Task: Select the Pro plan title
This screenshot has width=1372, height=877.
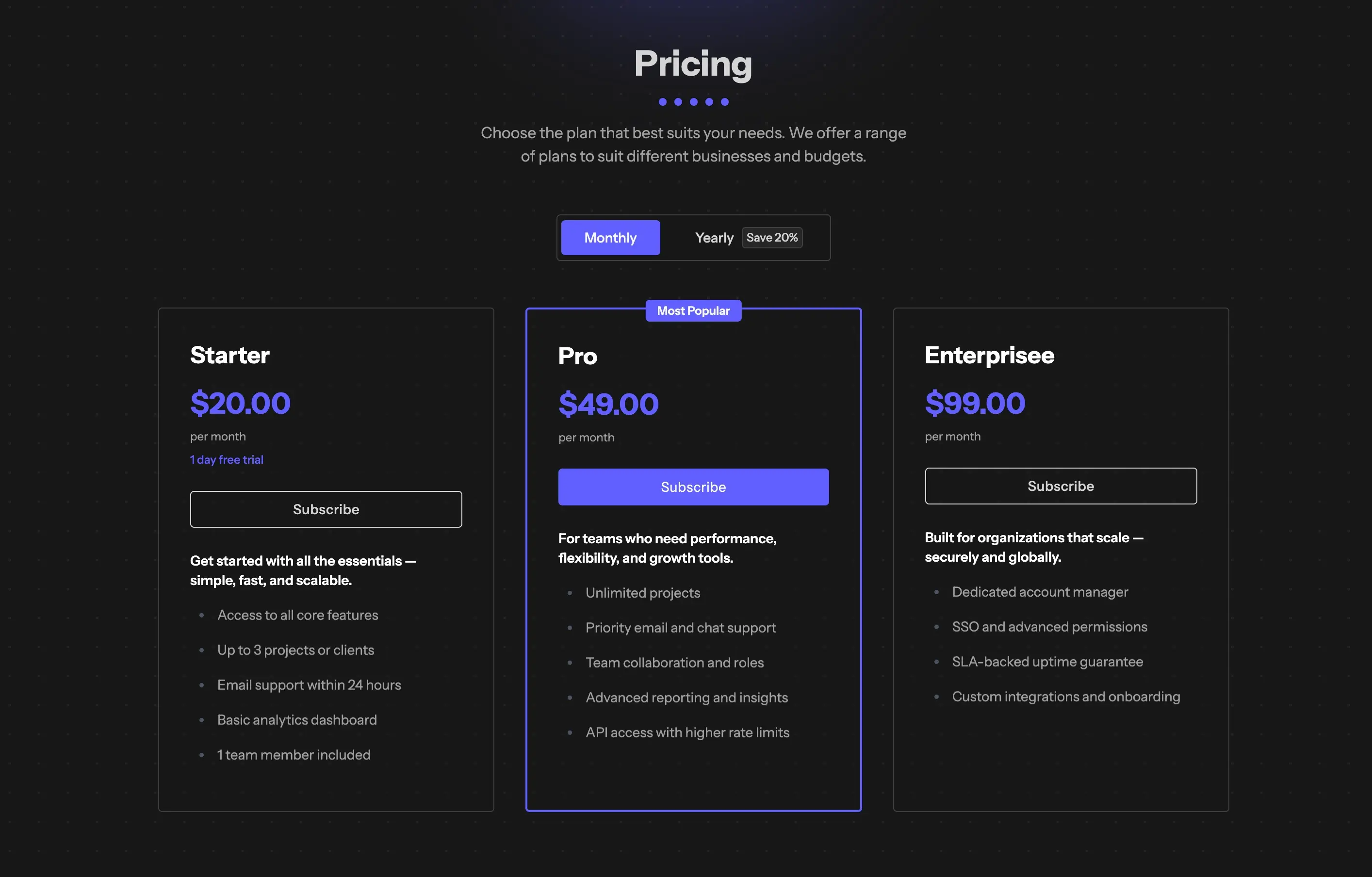Action: coord(577,357)
